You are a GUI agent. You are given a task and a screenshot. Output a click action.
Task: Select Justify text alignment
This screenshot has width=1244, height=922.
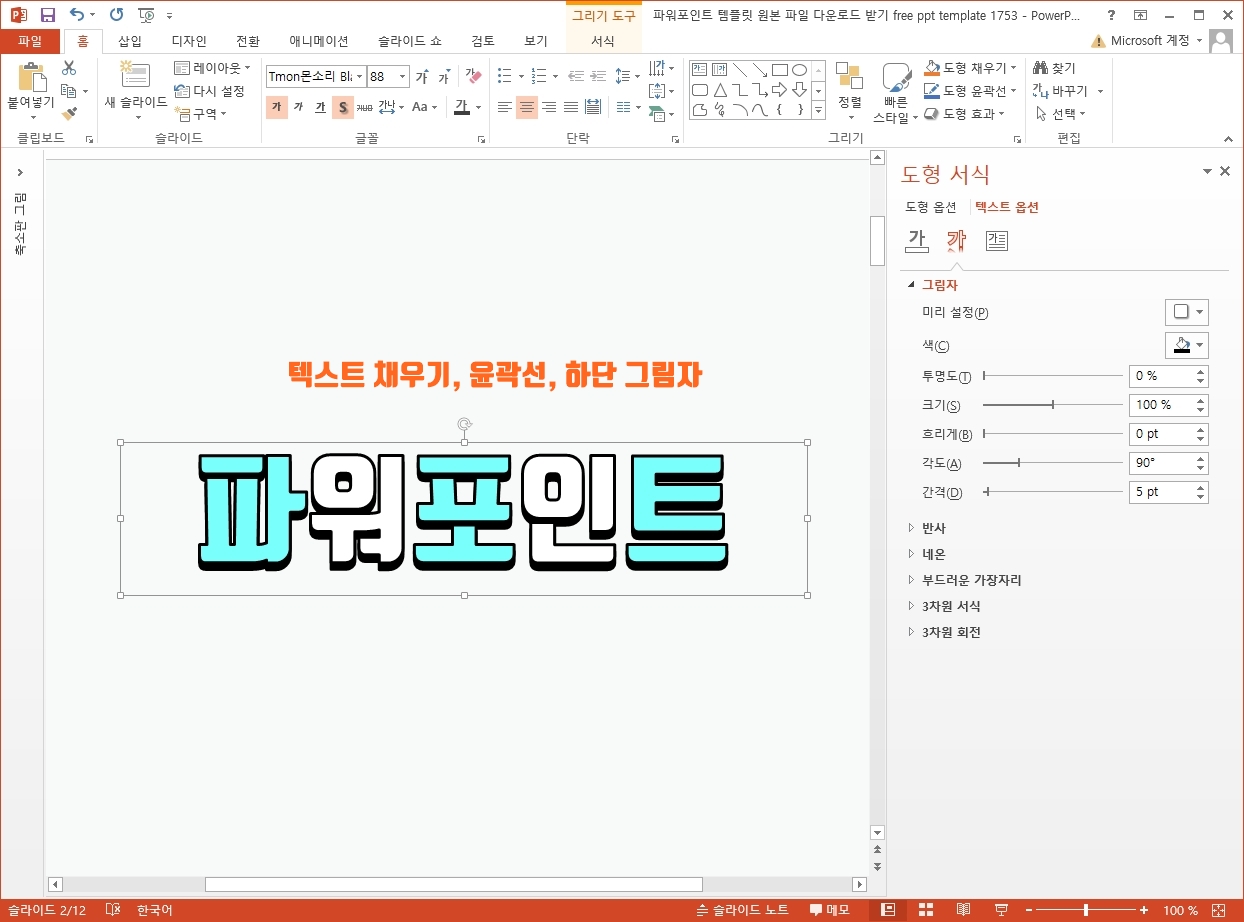click(571, 107)
